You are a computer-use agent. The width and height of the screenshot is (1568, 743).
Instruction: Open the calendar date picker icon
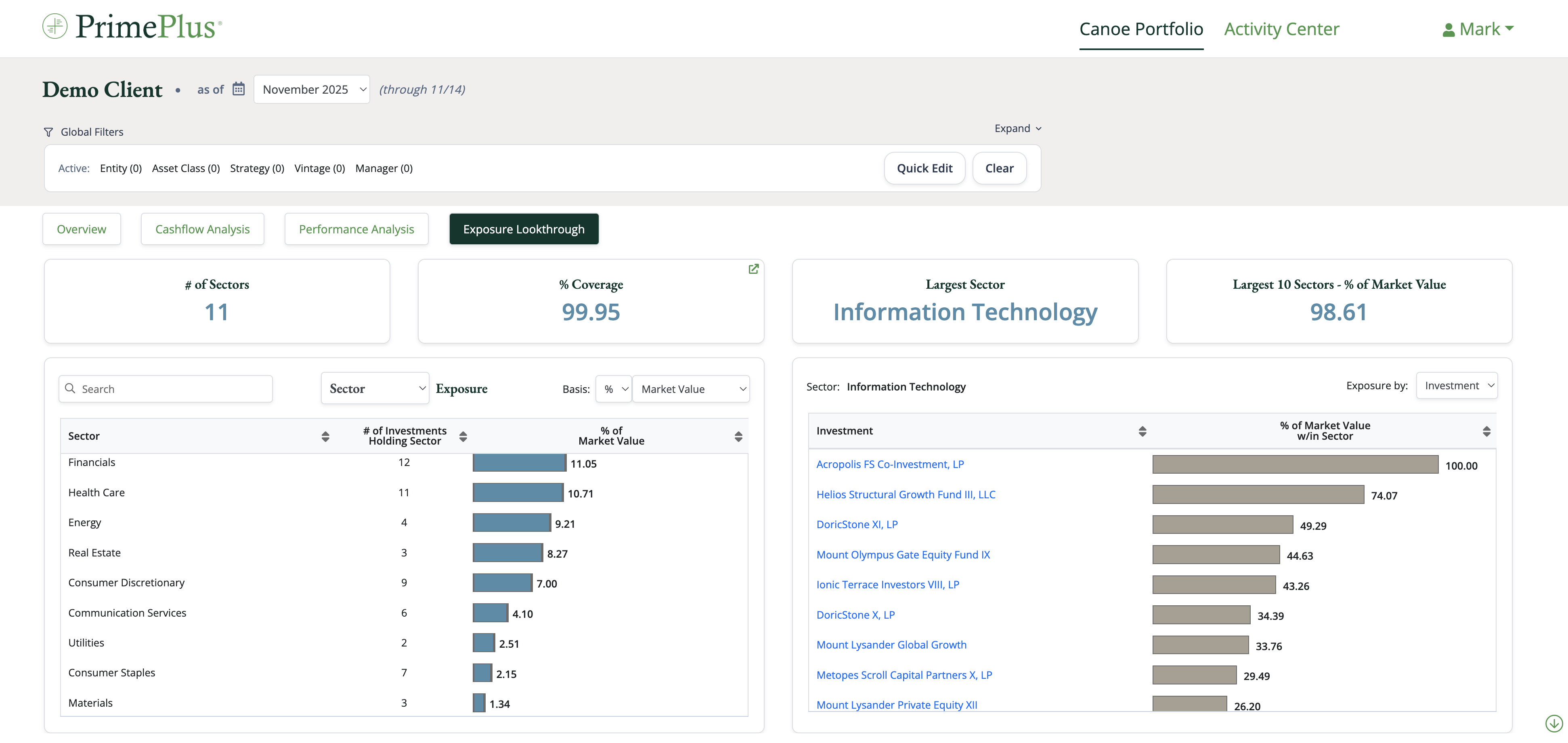point(239,89)
